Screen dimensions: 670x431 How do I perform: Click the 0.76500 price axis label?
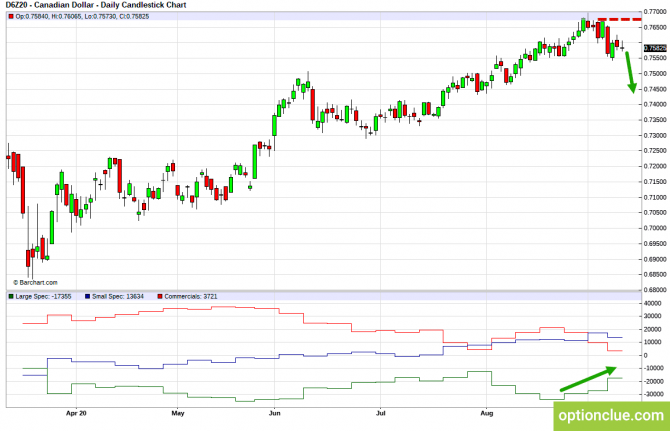coord(655,27)
